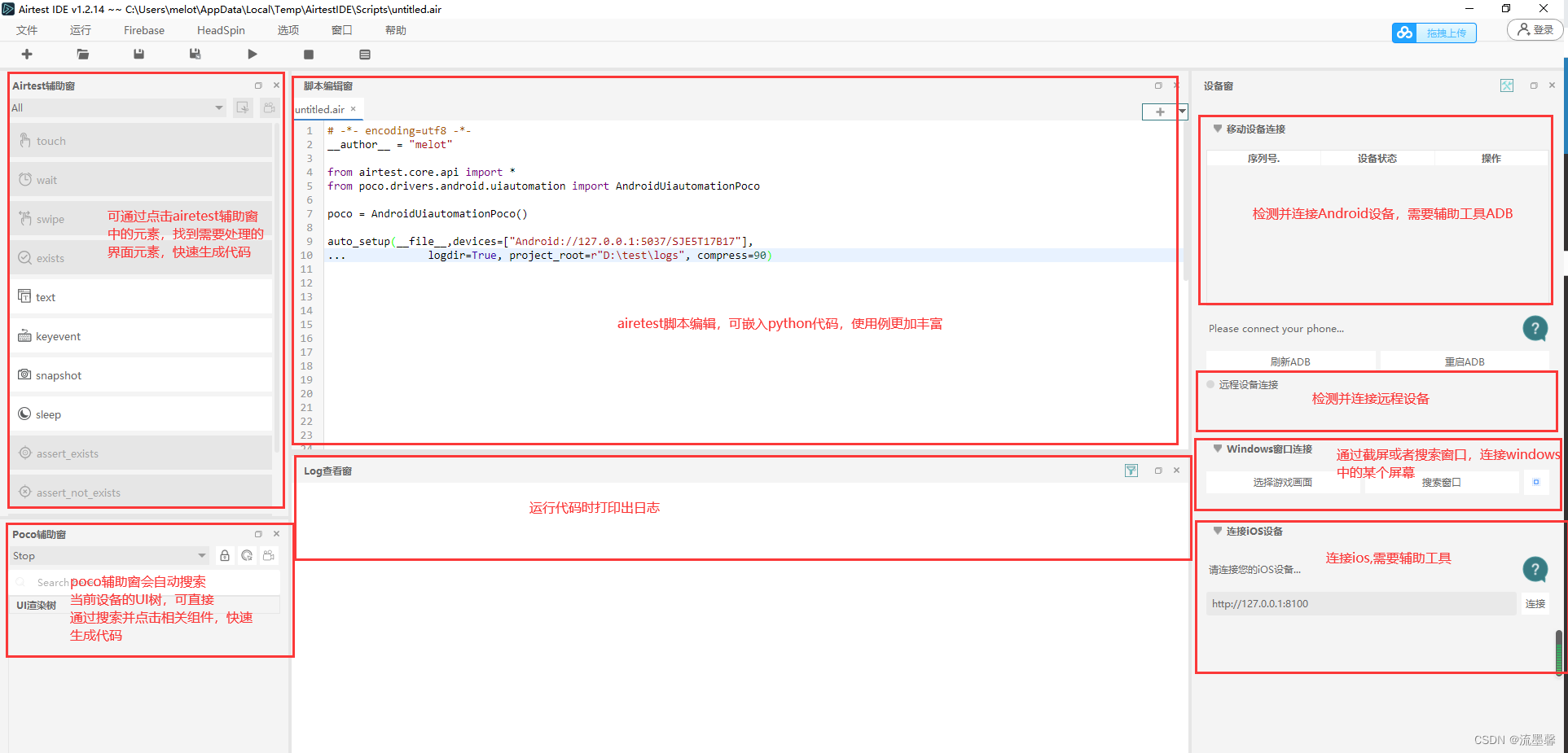Float the Log viewer panel
The width and height of the screenshot is (1568, 753).
(1158, 471)
